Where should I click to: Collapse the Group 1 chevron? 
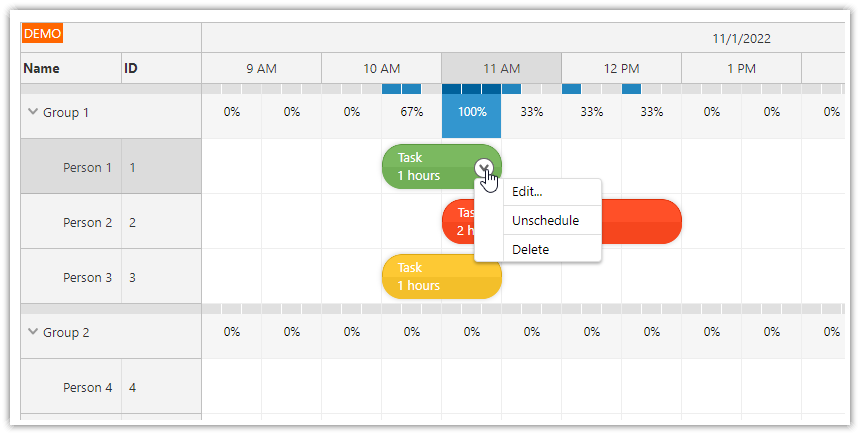[x=33, y=112]
